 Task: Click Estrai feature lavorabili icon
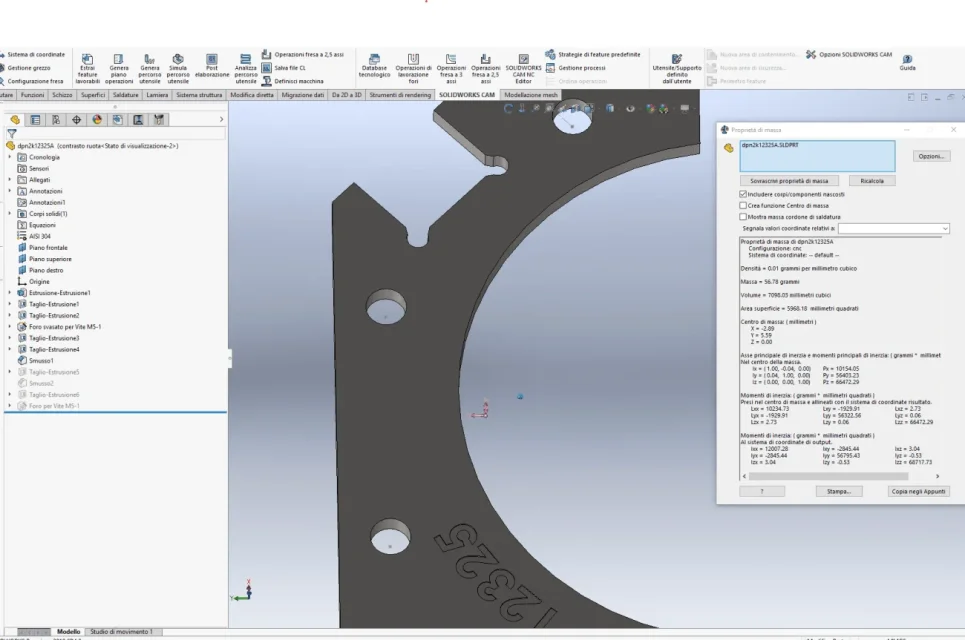[x=87, y=60]
